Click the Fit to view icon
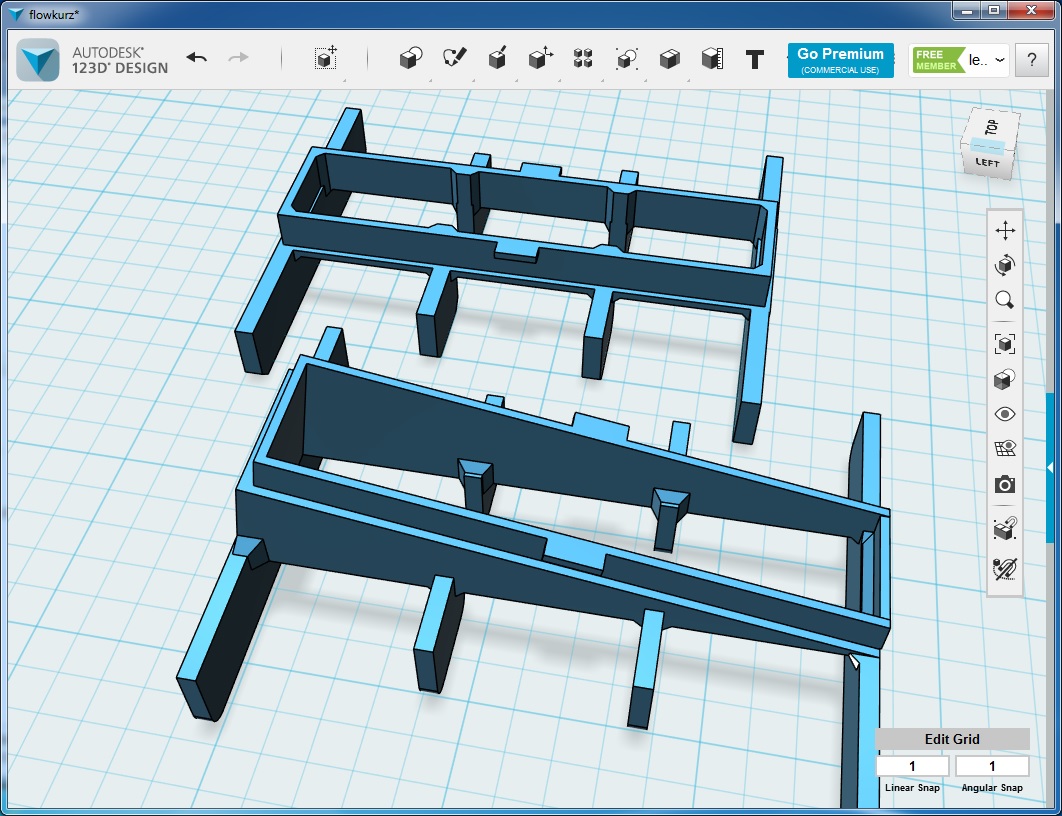This screenshot has width=1062, height=816. 1005,344
